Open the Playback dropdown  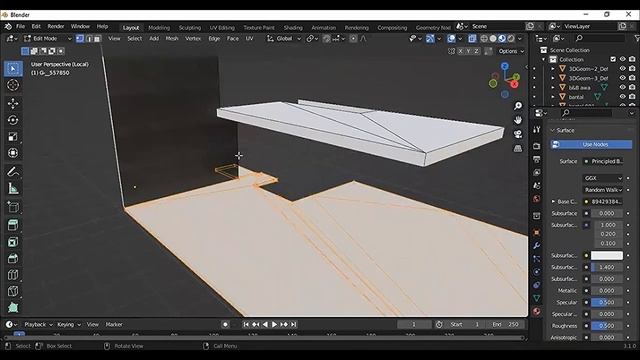pos(38,324)
